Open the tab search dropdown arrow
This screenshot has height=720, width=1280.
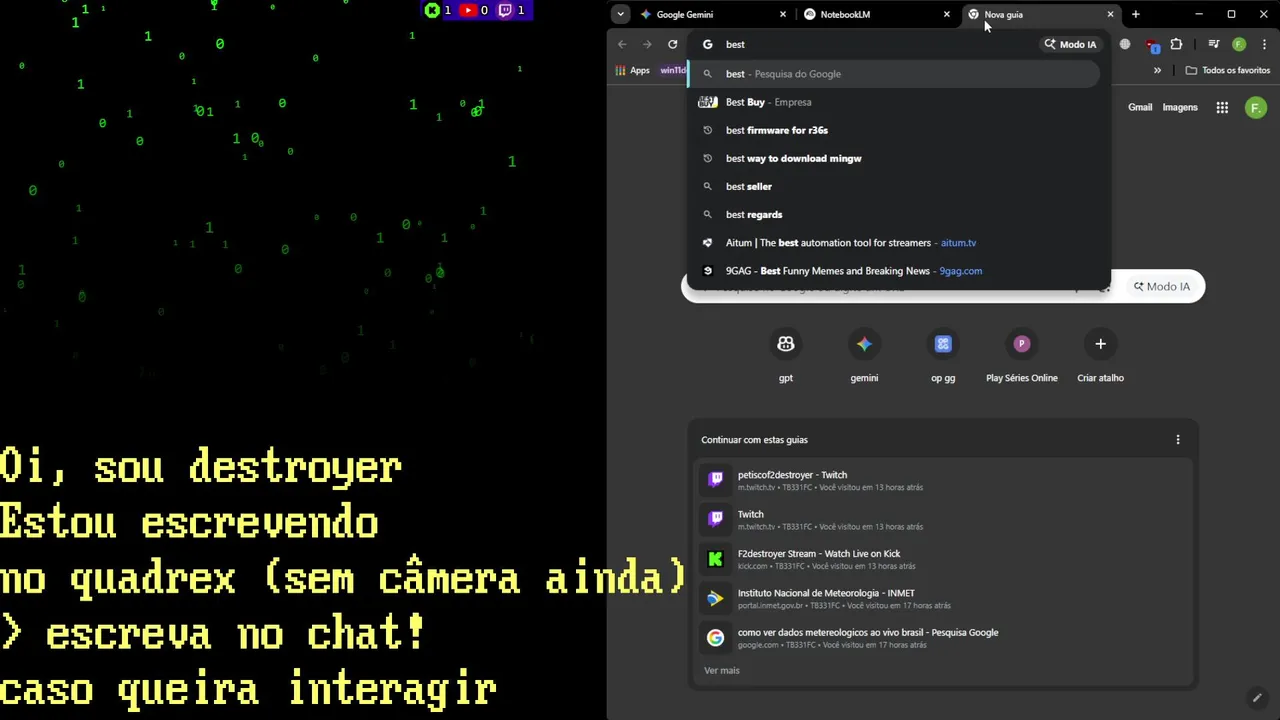pyautogui.click(x=621, y=14)
